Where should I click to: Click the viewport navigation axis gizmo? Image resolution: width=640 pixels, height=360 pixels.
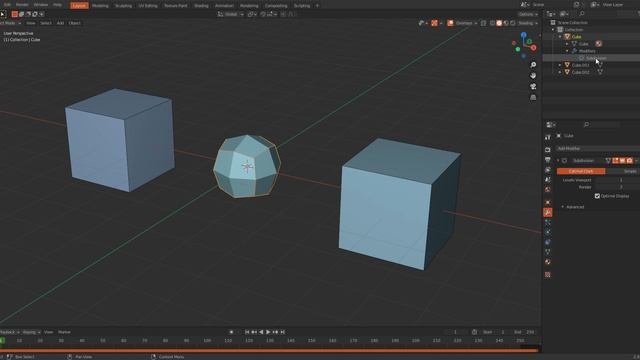524,45
